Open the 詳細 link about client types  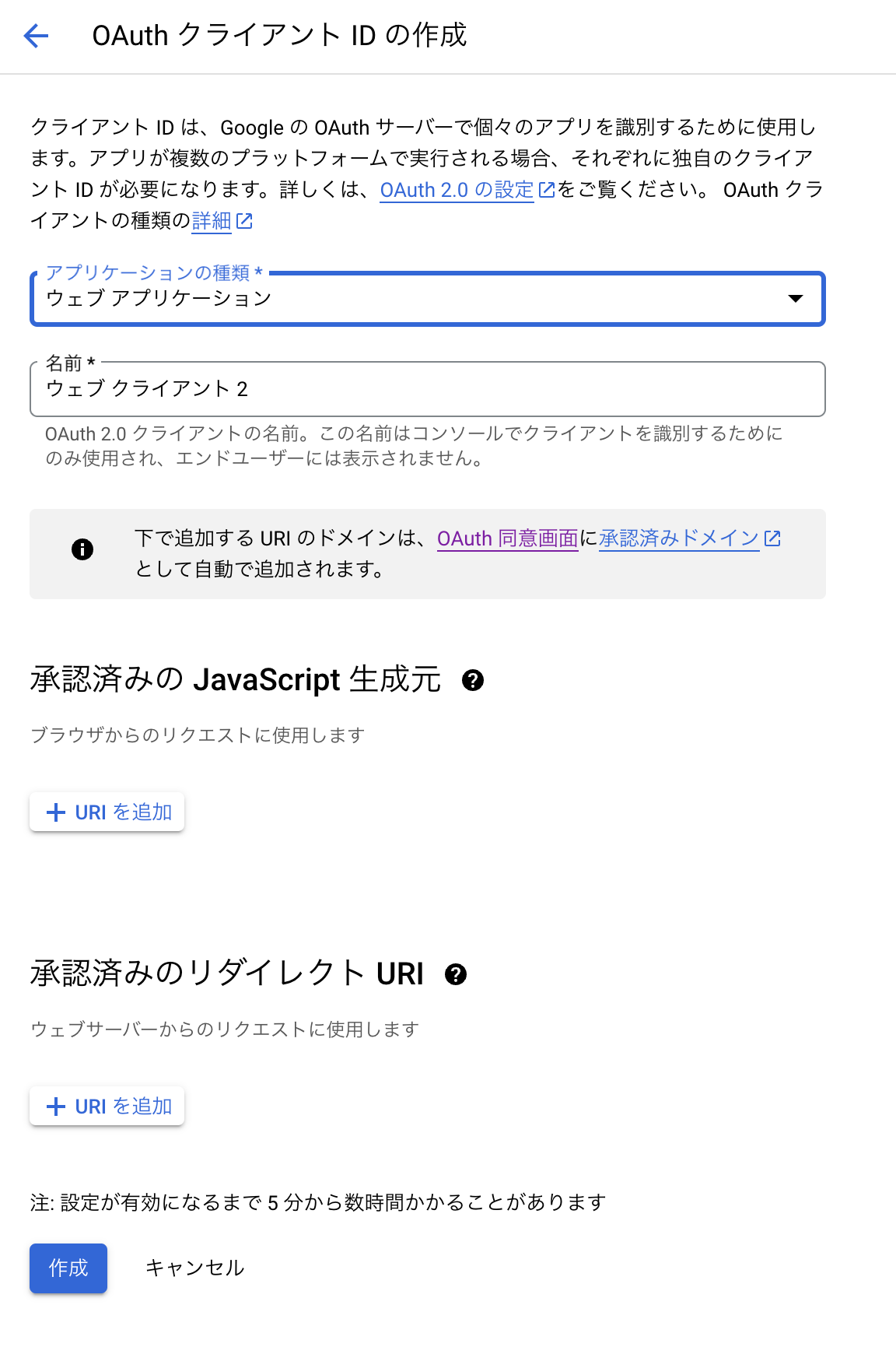point(212,221)
